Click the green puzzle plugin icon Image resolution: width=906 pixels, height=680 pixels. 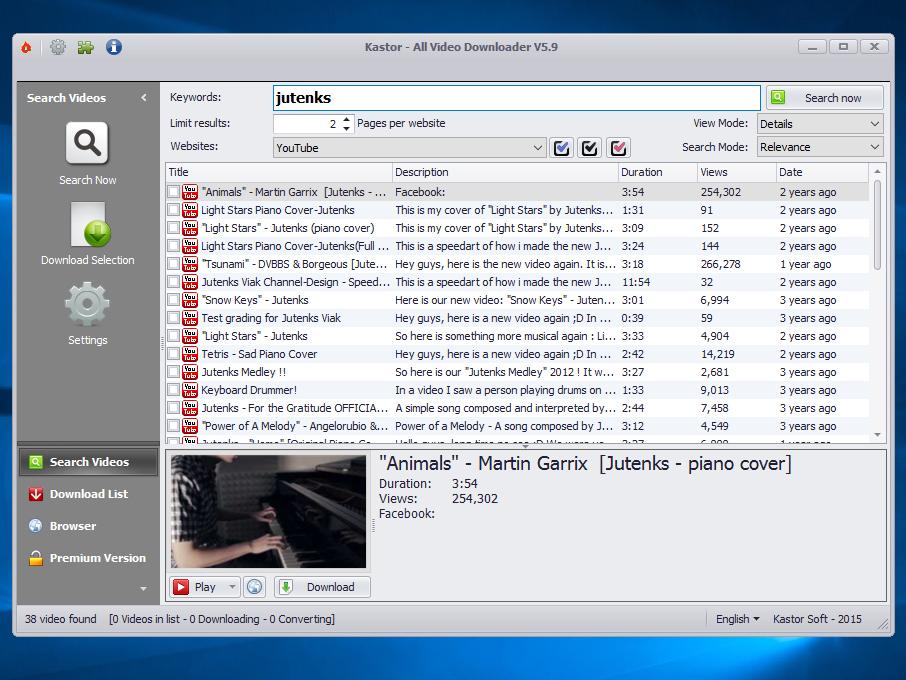tap(86, 47)
